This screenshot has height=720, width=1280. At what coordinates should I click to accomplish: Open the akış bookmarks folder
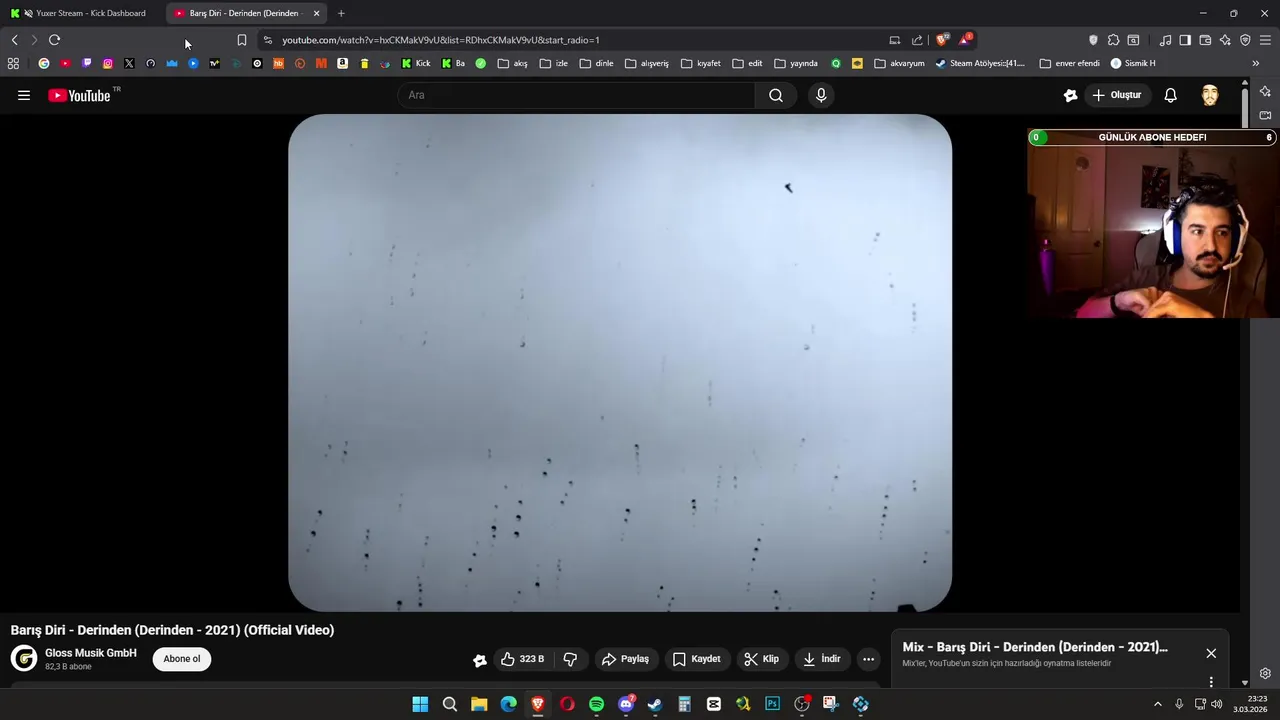pos(513,63)
